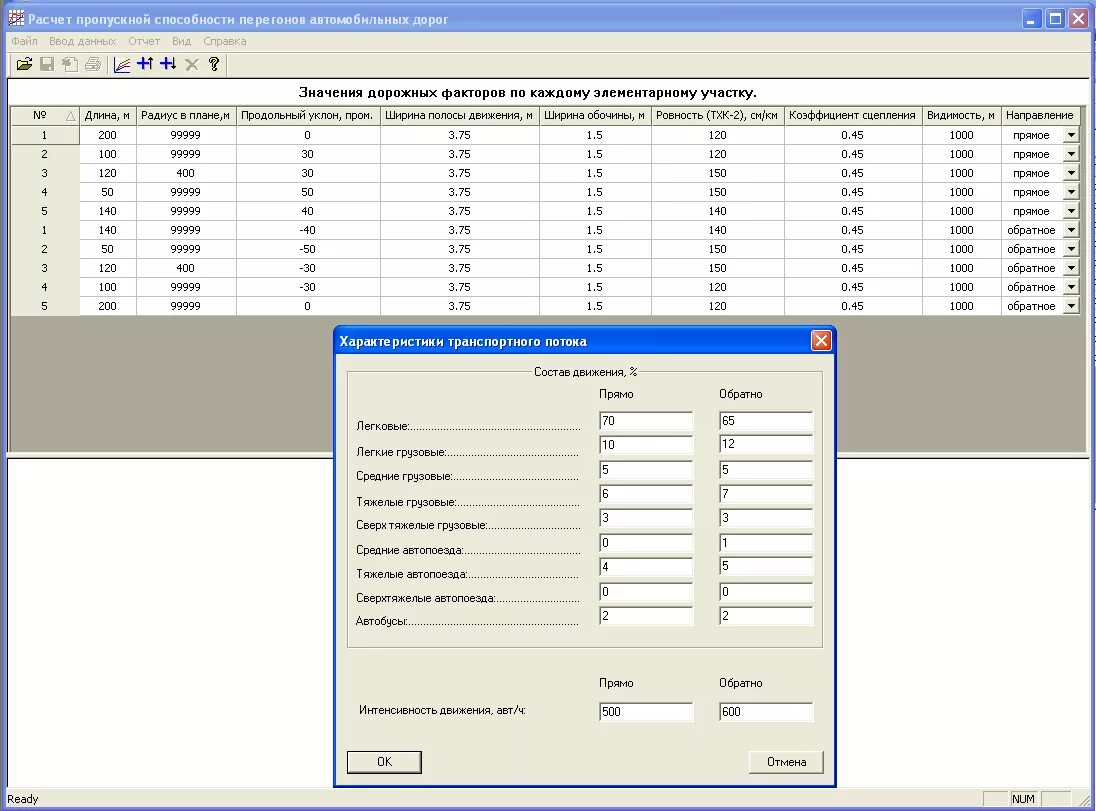Open the Ввод данных menu
This screenshot has height=811, width=1096.
82,41
